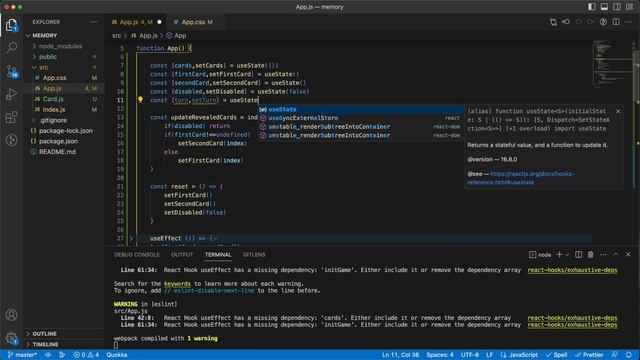The image size is (640, 360).
Task: Unfold the useEffect block on line 27
Action: (x=131, y=238)
